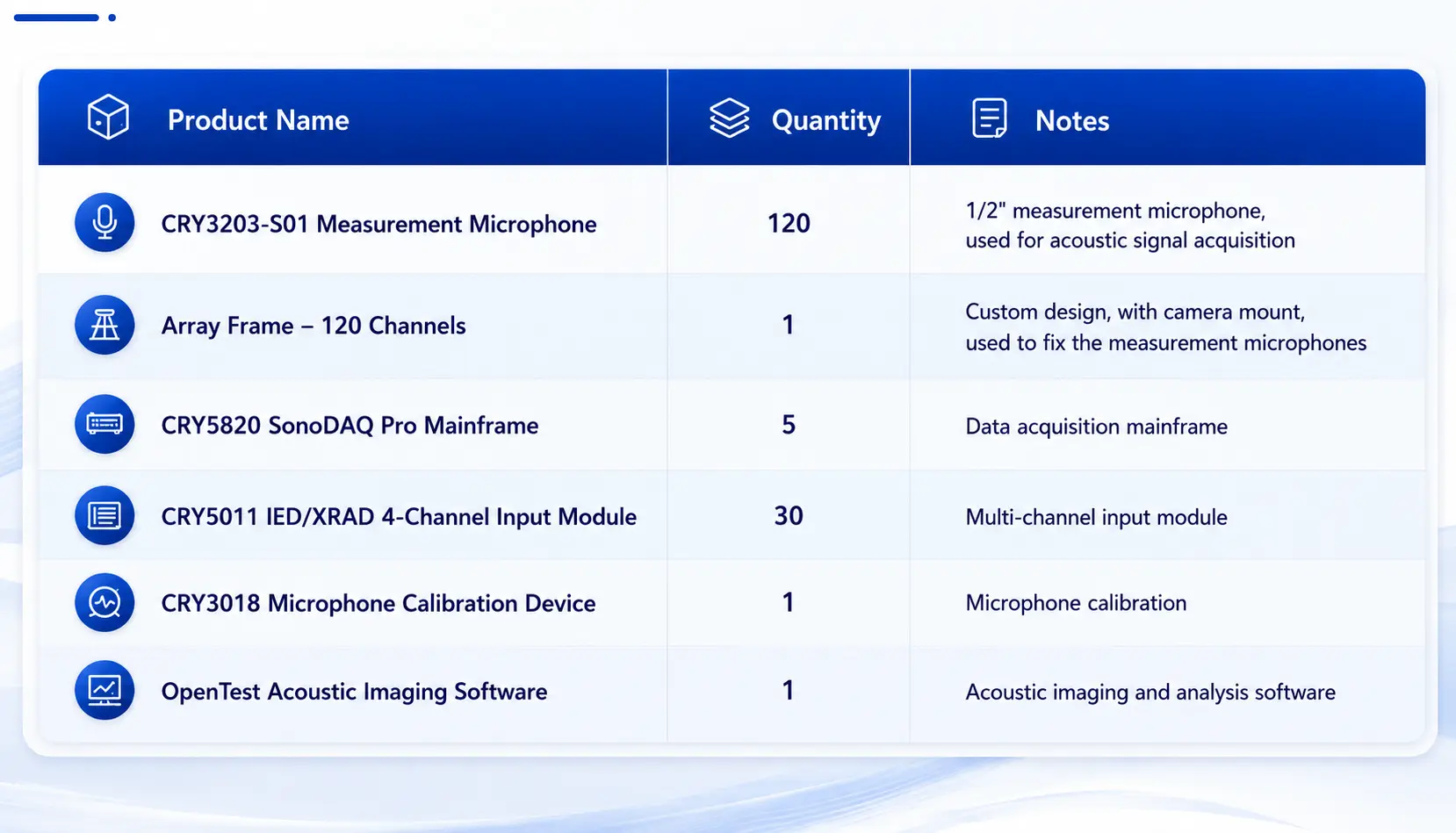This screenshot has height=833, width=1456.
Task: Click the Data acquisition mainframe note
Action: pos(1096,427)
